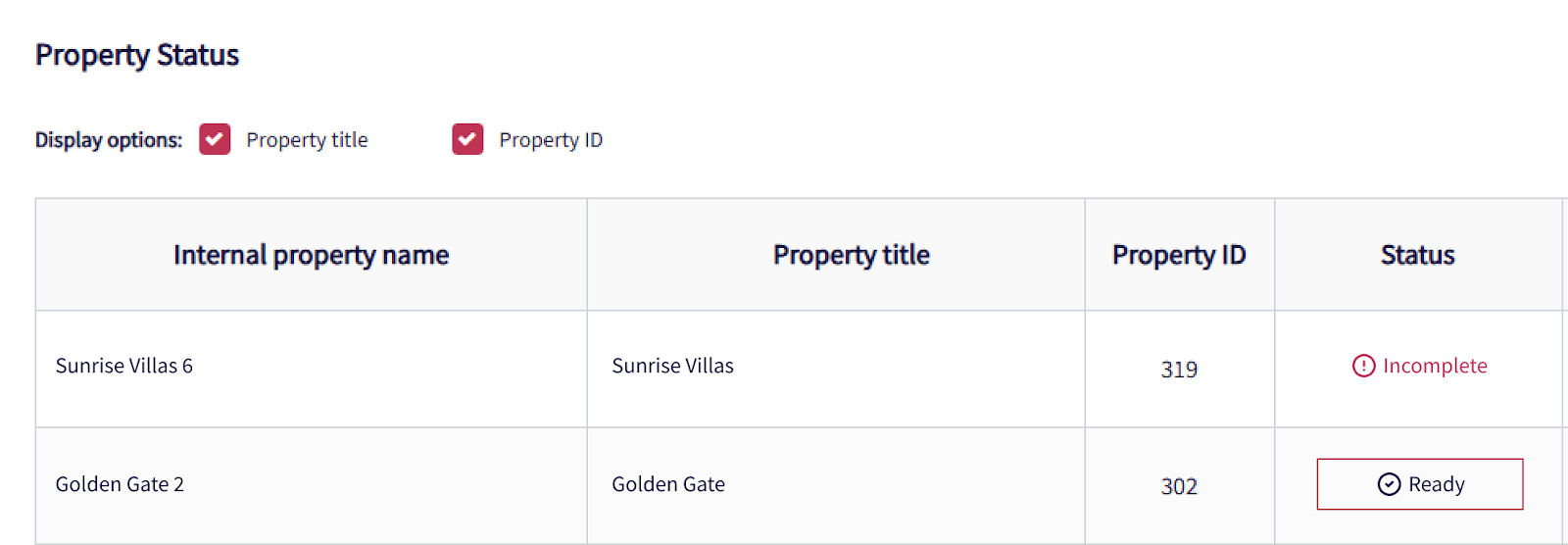This screenshot has width=1568, height=545.
Task: Click the Property title checkbox label
Action: pyautogui.click(x=307, y=140)
